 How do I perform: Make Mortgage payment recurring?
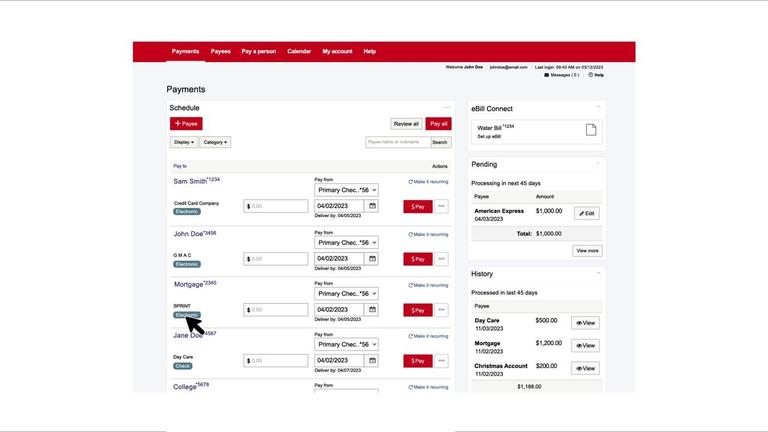point(428,285)
